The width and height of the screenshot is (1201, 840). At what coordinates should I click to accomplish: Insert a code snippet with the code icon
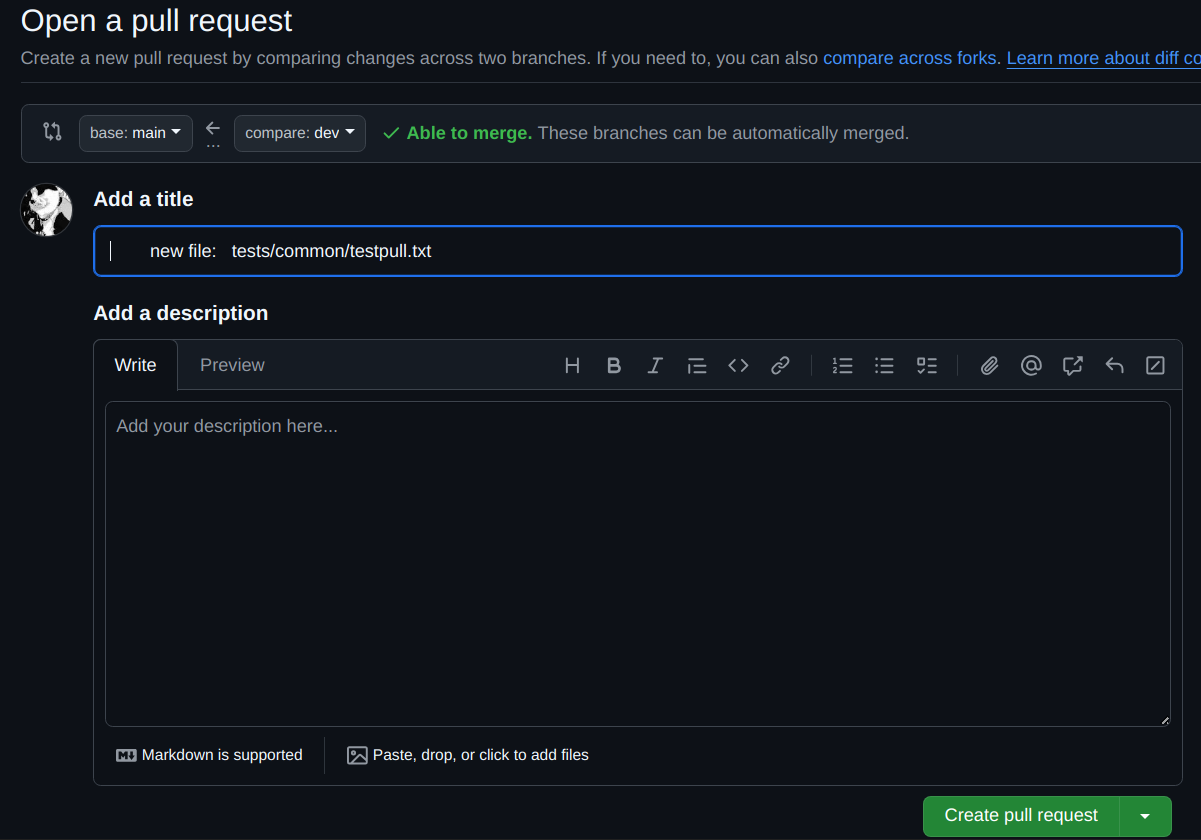738,365
